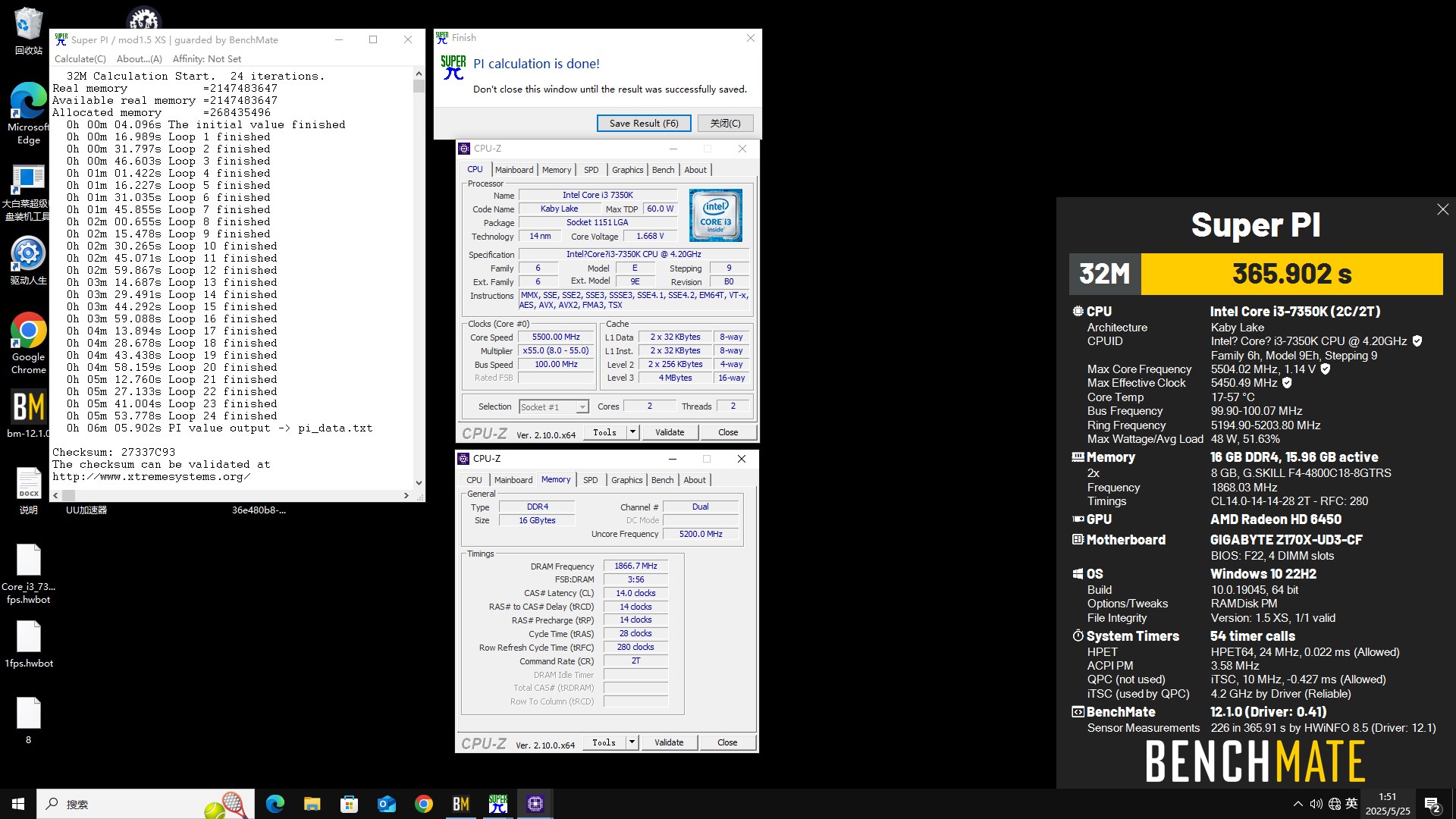Click the Core Speed 5500.00 MHz value
The width and height of the screenshot is (1456, 819).
(556, 337)
